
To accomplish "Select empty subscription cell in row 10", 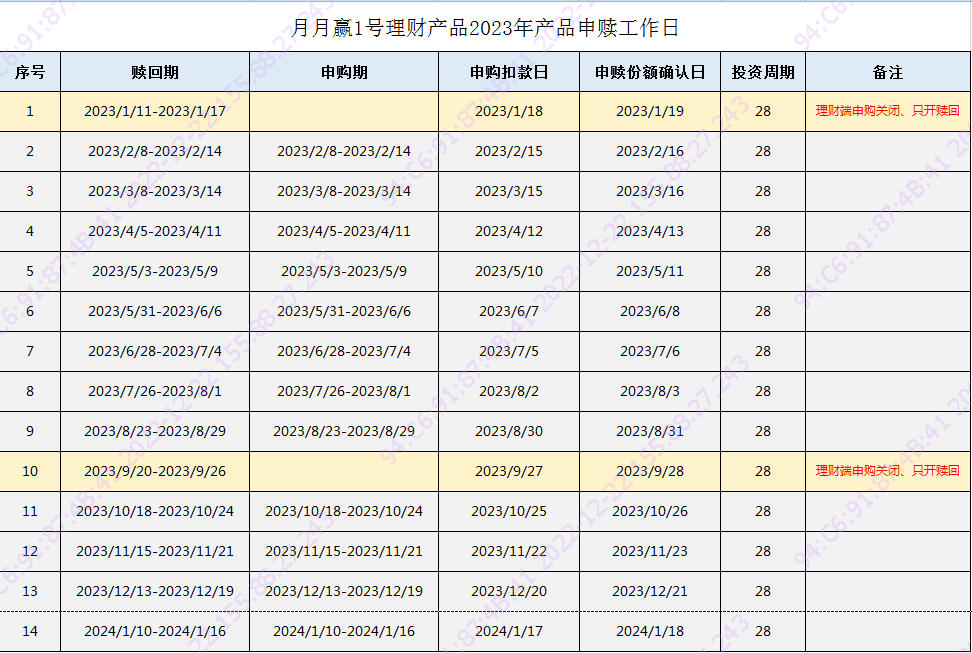I will (344, 471).
